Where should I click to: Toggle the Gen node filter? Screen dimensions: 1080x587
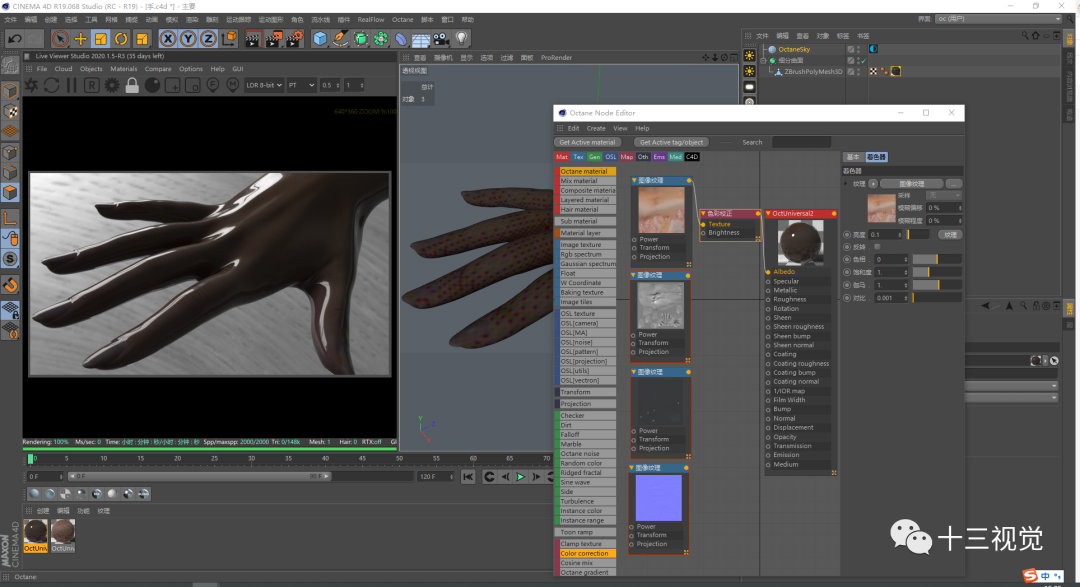point(594,157)
